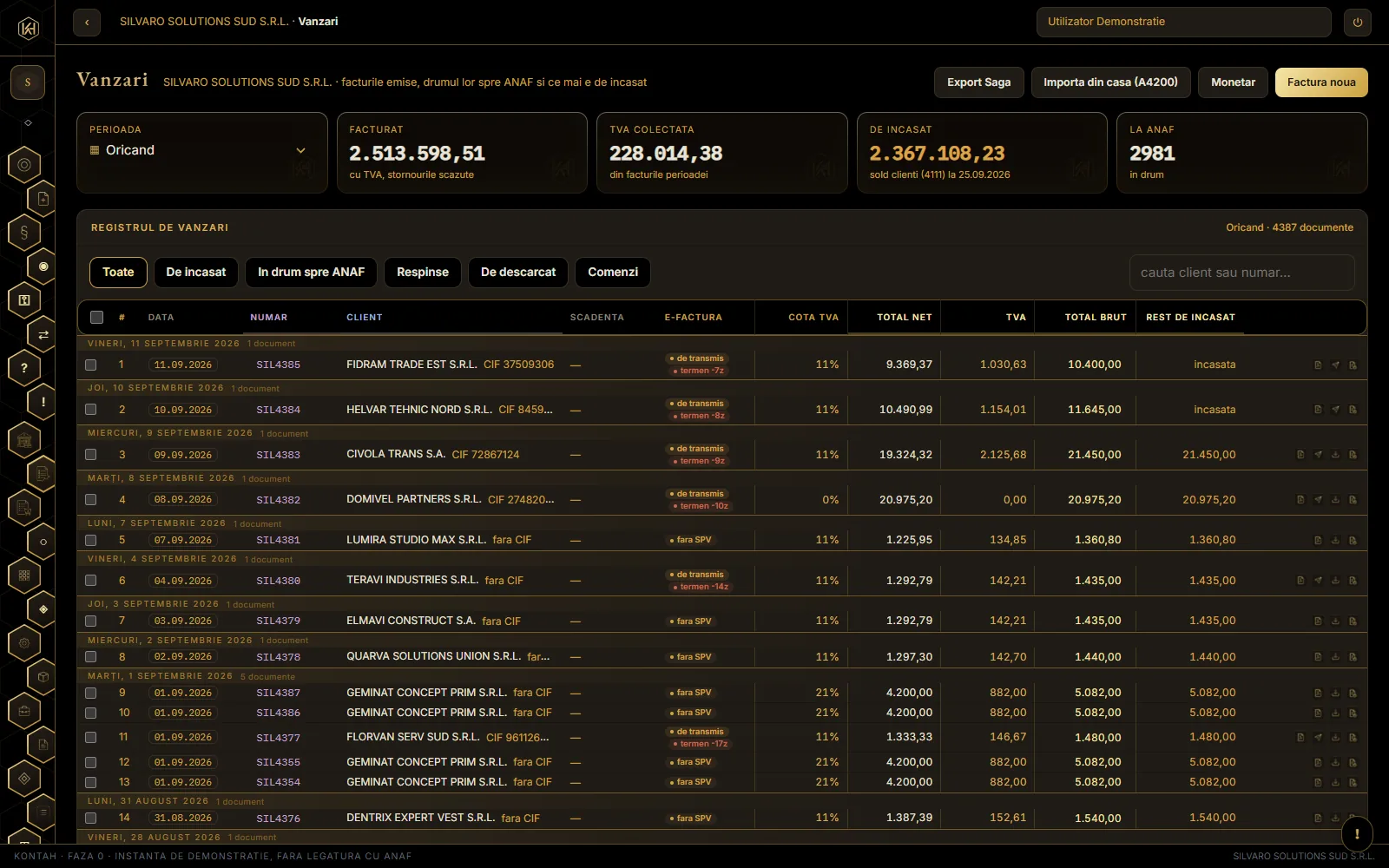Click the 'Utilizator Demonstratie' field
This screenshot has width=1389, height=868.
(1183, 22)
